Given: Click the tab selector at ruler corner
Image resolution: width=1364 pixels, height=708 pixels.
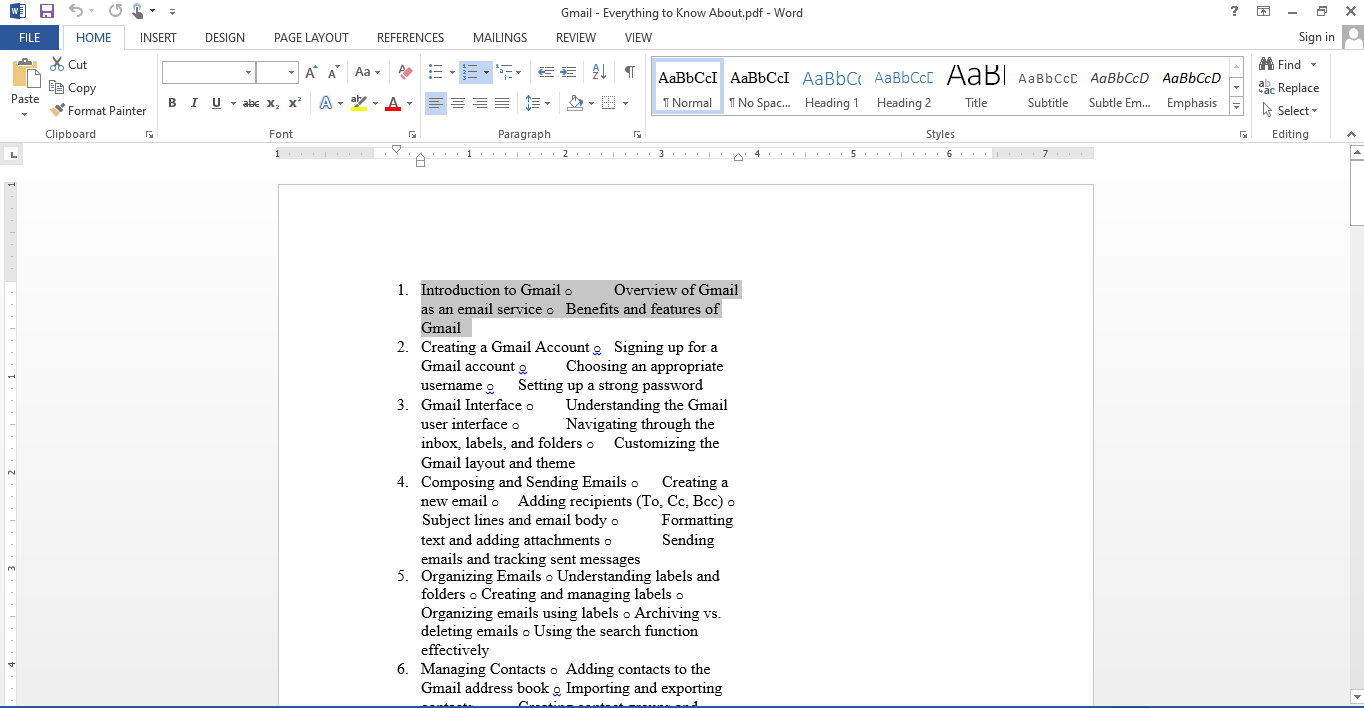Looking at the screenshot, I should [11, 155].
